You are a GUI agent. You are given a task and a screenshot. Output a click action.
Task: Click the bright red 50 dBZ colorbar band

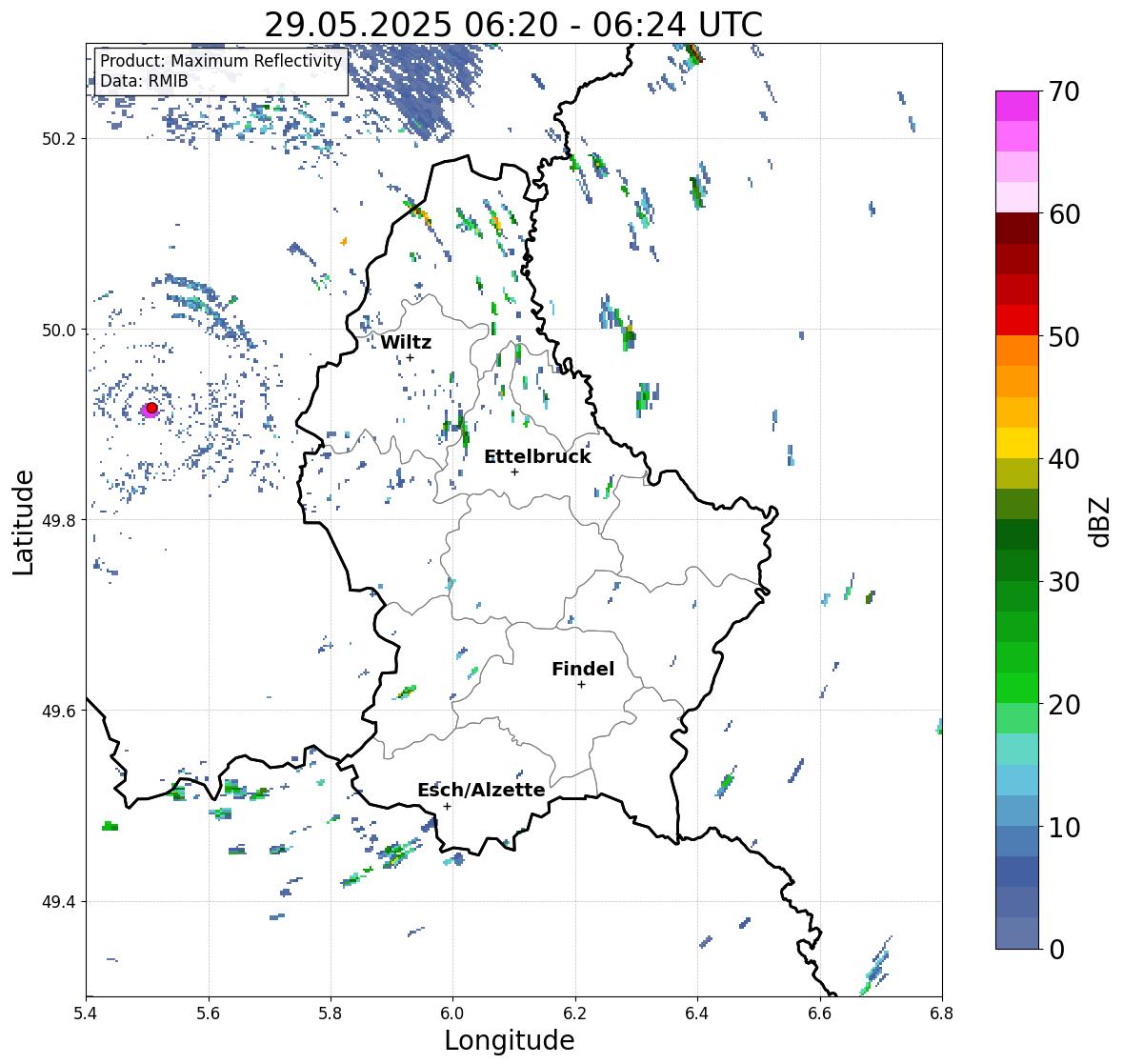point(1016,320)
